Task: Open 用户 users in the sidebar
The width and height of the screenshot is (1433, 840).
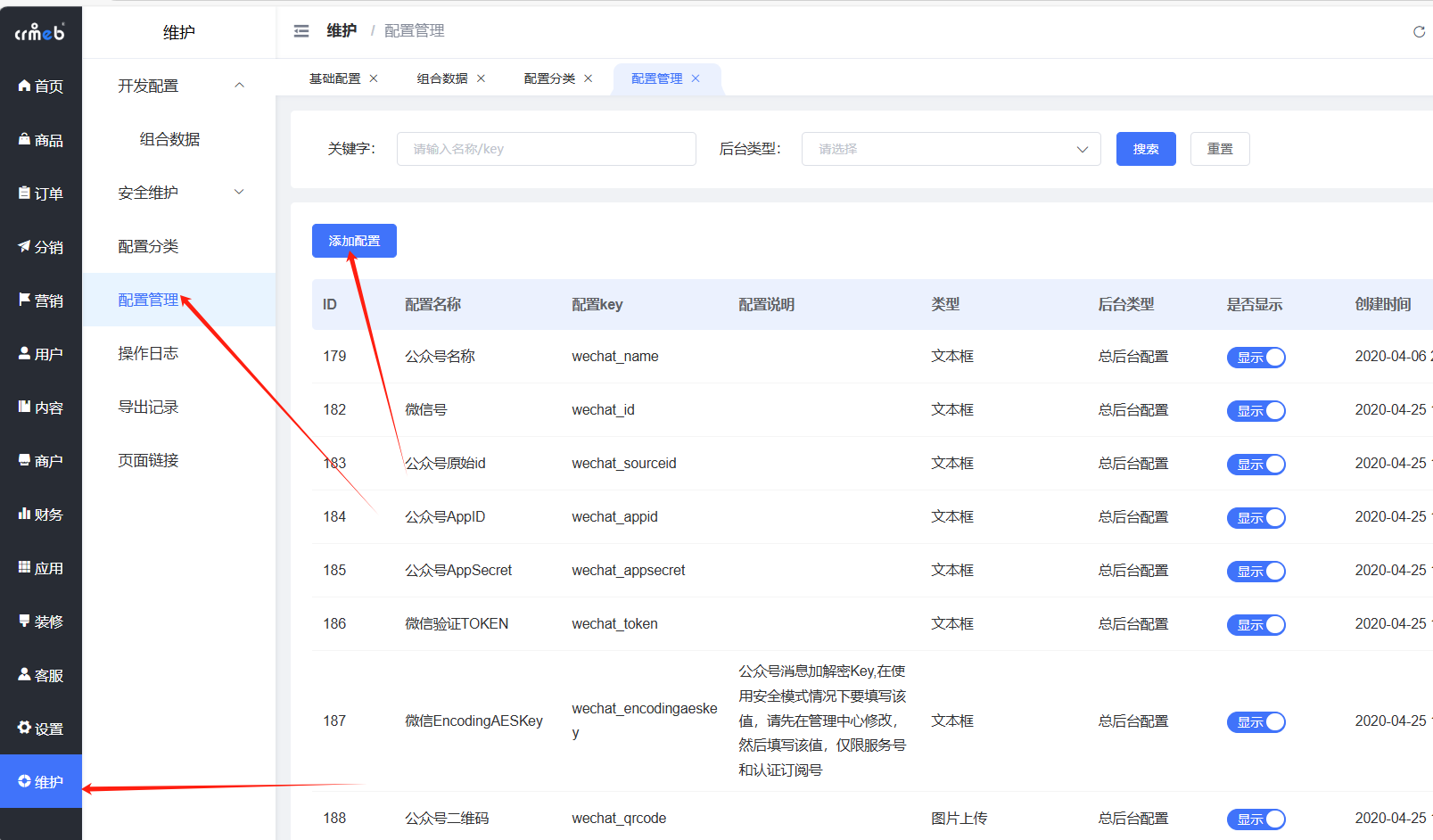Action: pyautogui.click(x=41, y=354)
